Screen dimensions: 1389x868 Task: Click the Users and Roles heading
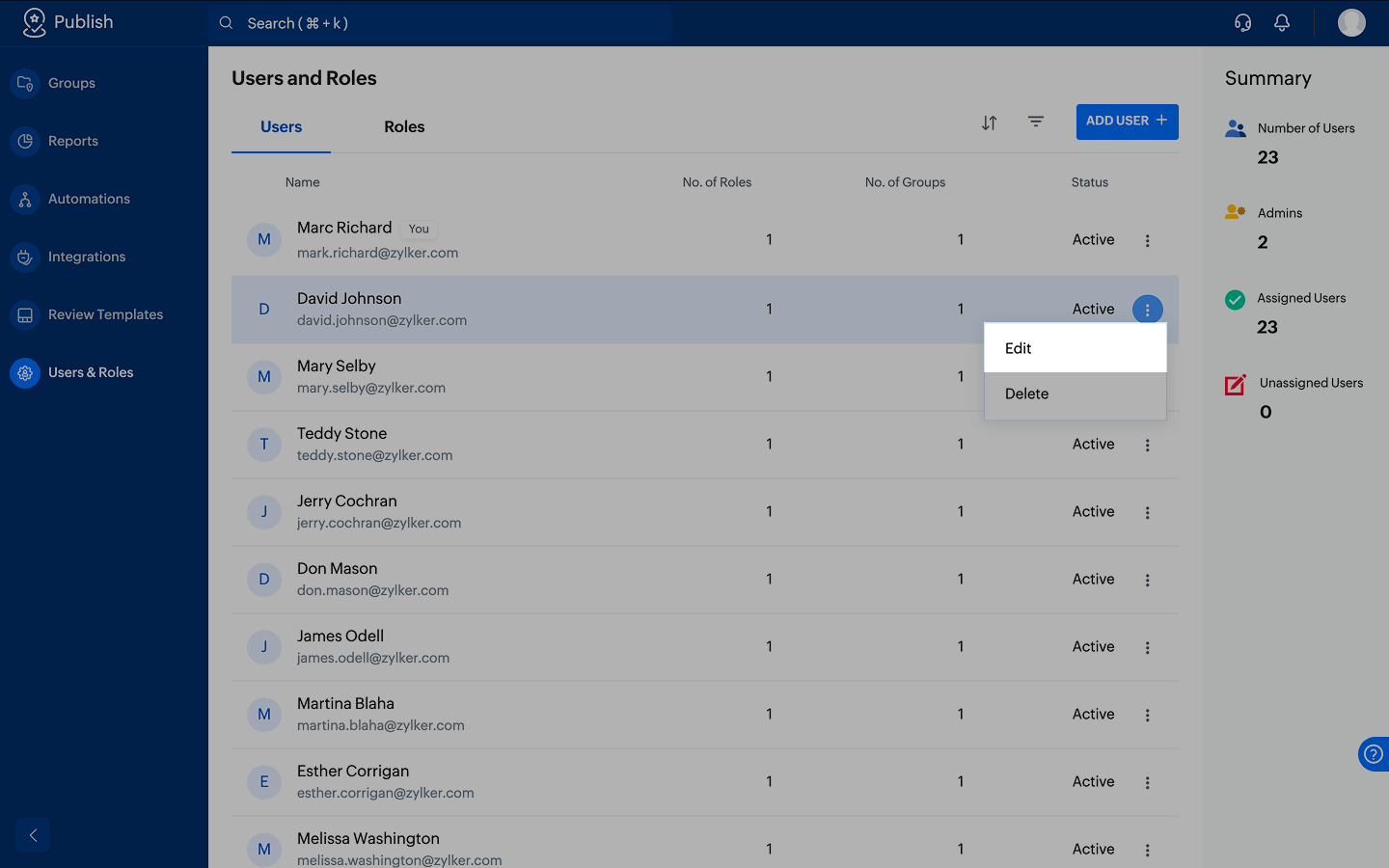304,78
